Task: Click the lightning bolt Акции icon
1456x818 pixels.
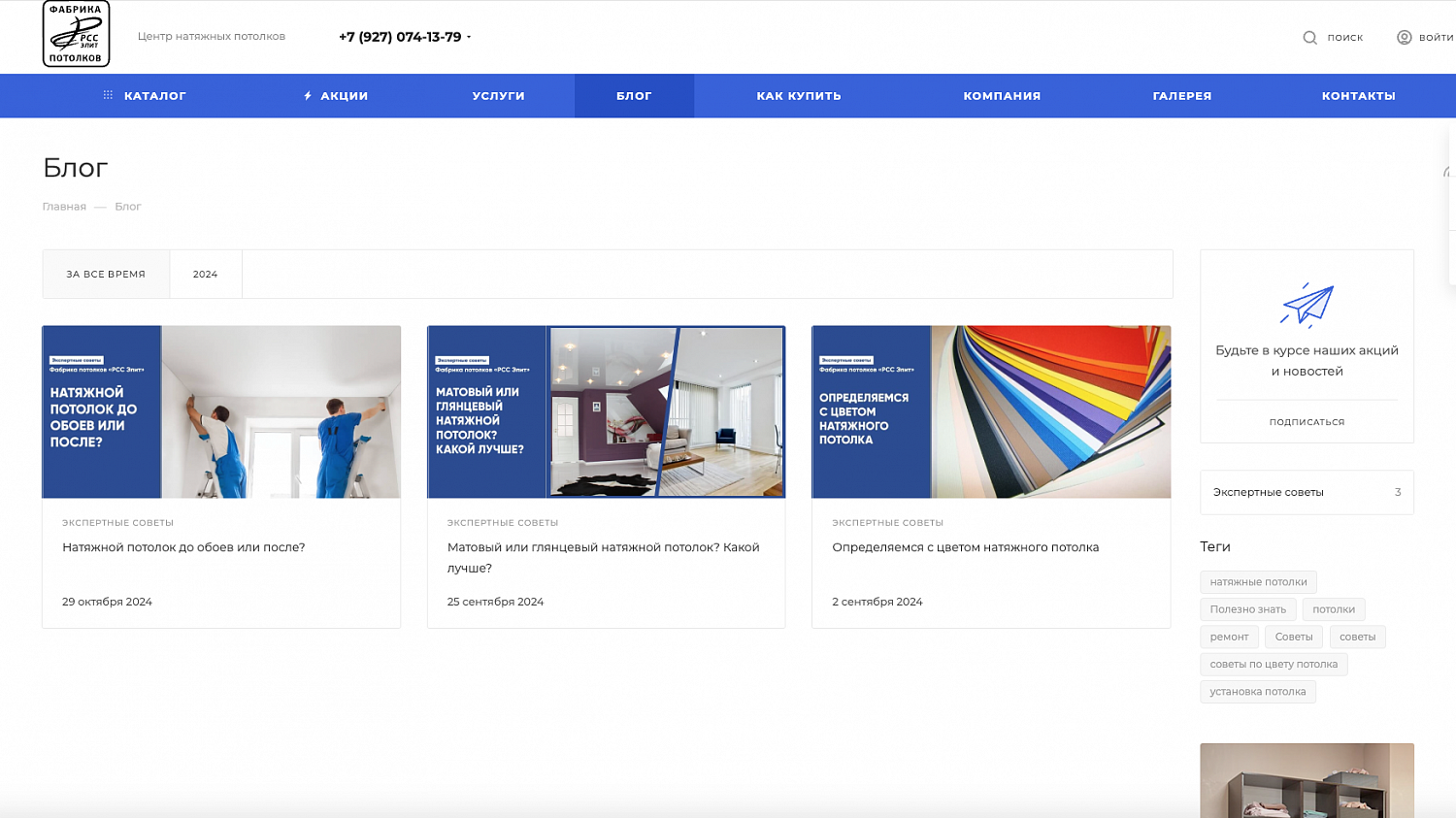Action: pos(308,96)
